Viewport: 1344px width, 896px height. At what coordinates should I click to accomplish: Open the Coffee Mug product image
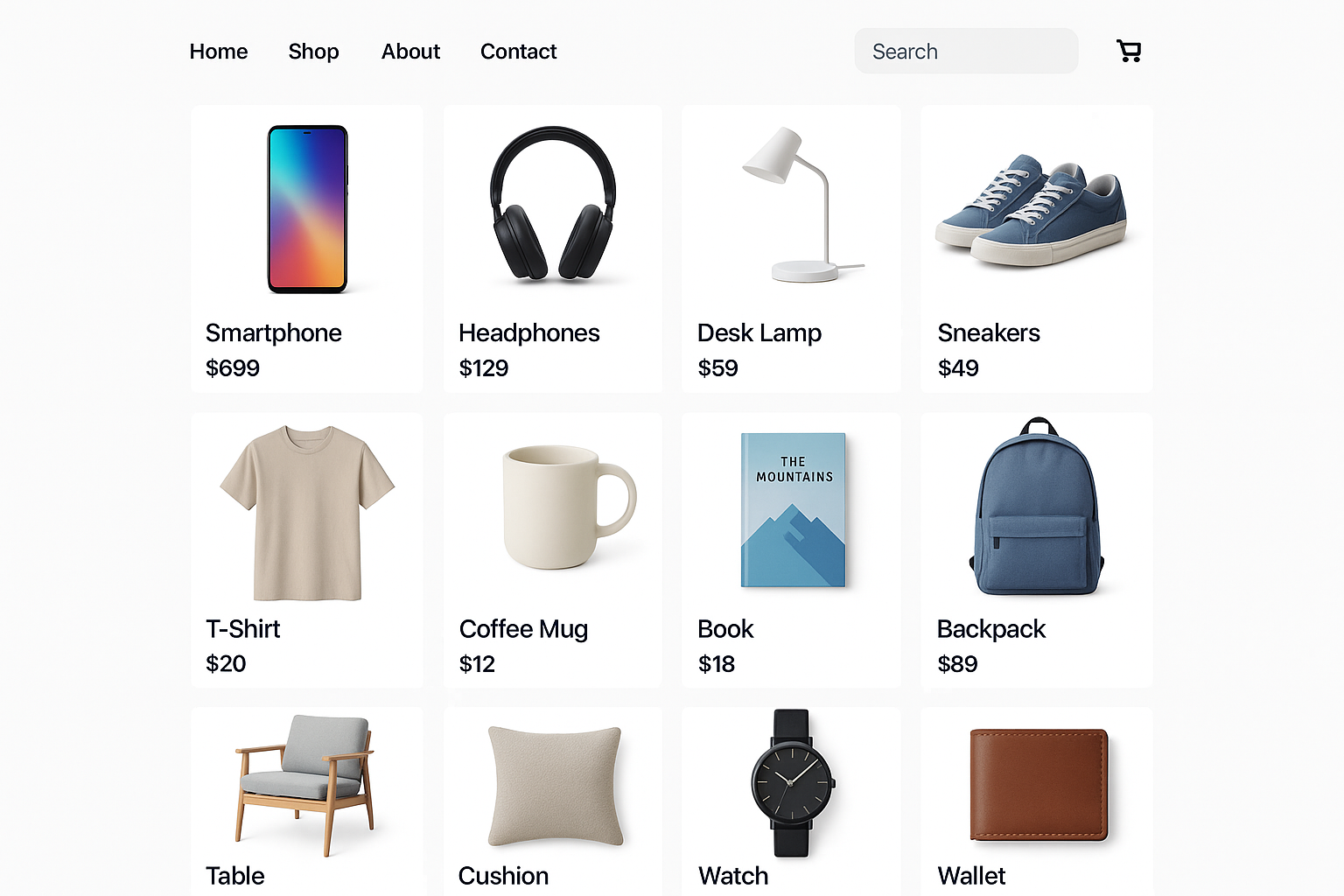pyautogui.click(x=569, y=507)
